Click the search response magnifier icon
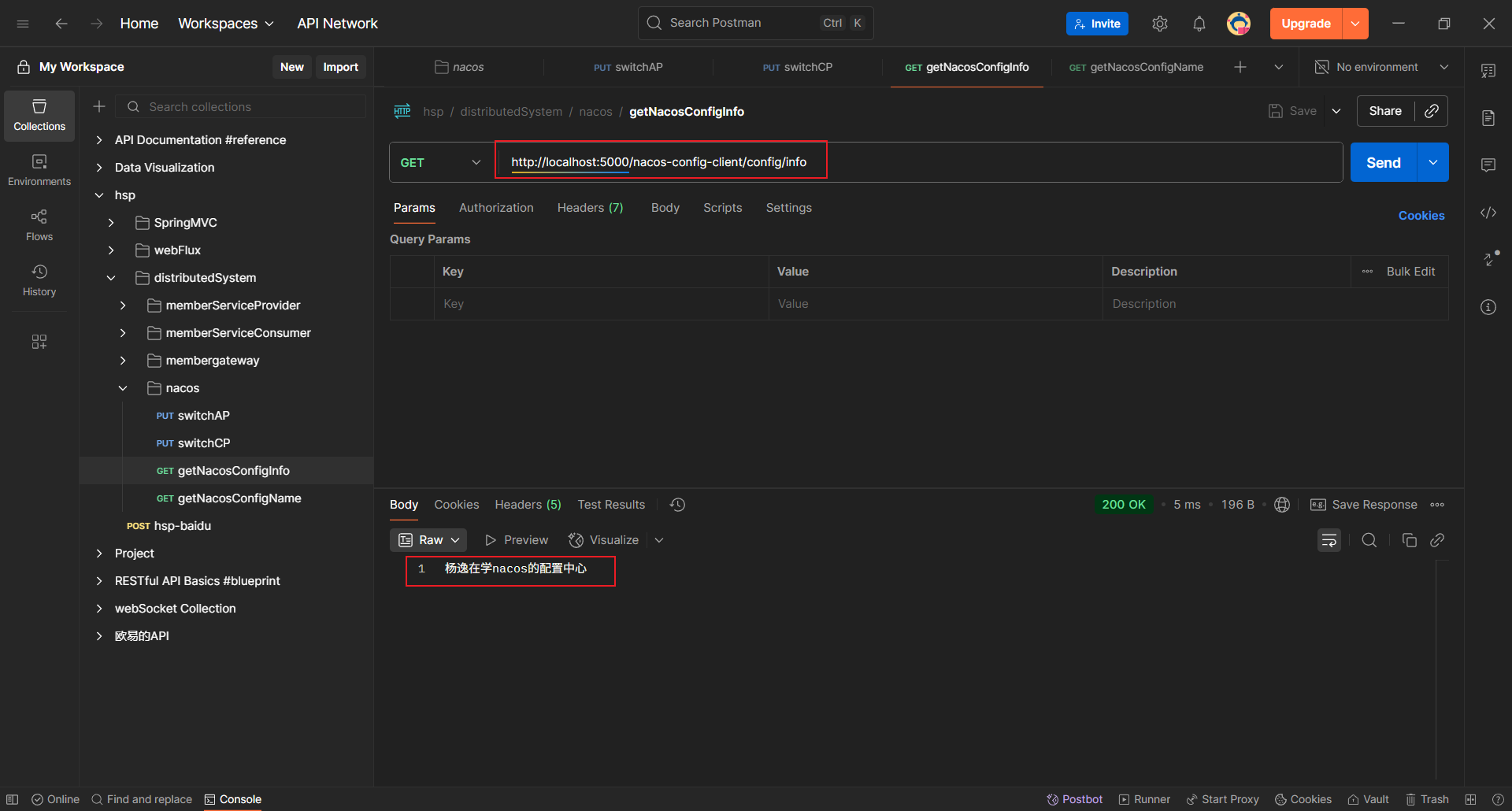1512x811 pixels. [x=1369, y=540]
